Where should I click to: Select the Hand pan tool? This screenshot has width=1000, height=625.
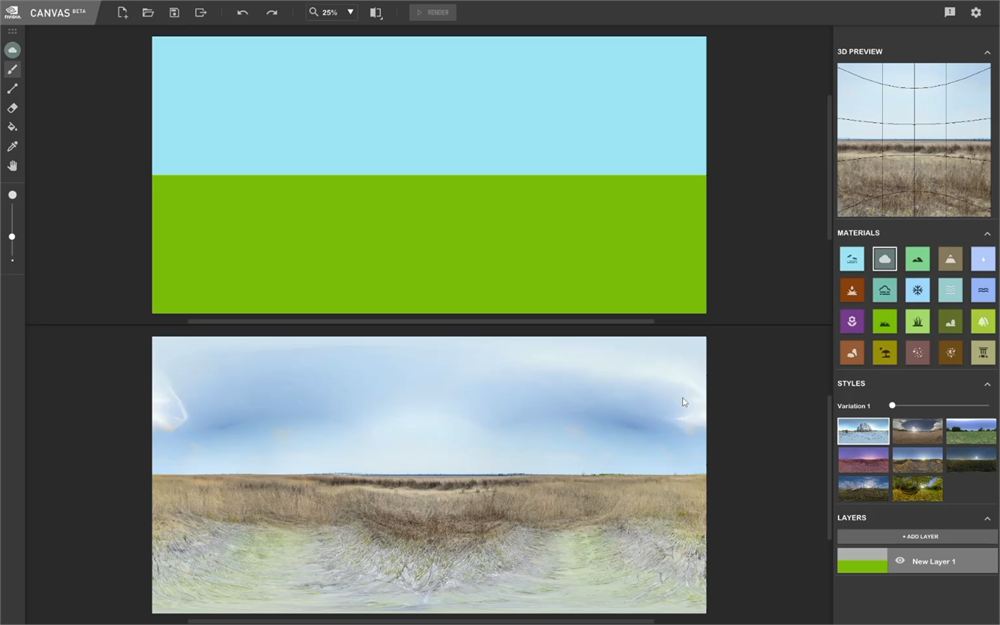[12, 166]
